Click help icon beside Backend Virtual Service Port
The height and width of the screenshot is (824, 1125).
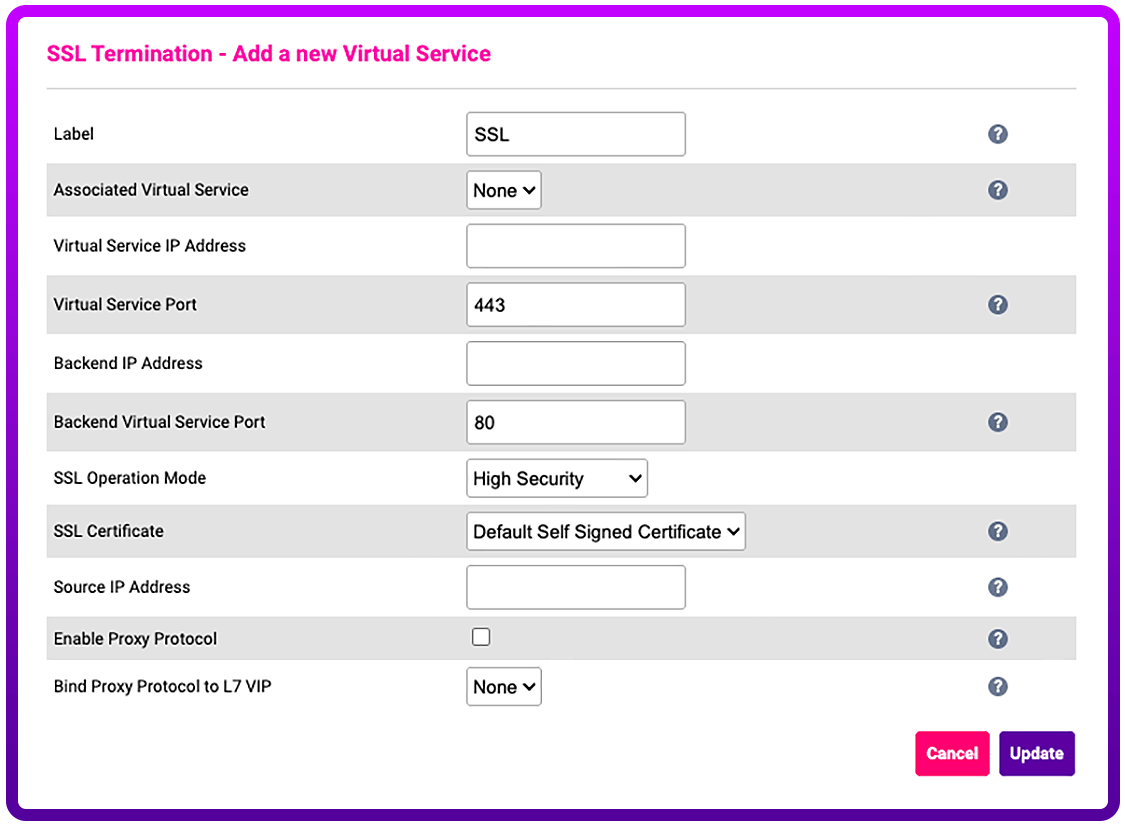click(997, 422)
